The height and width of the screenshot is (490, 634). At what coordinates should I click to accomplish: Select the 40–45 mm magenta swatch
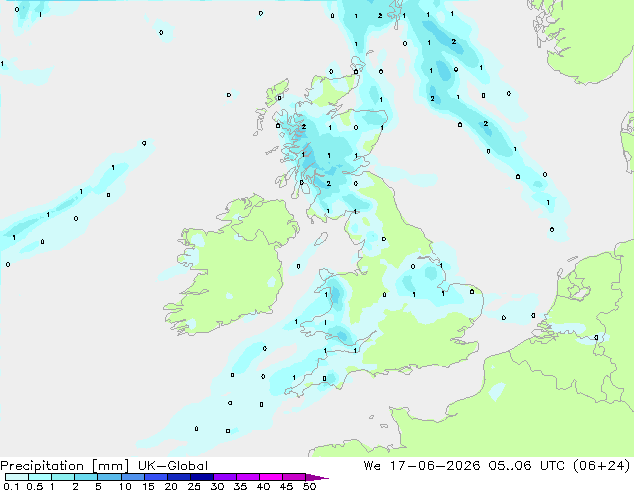click(271, 477)
